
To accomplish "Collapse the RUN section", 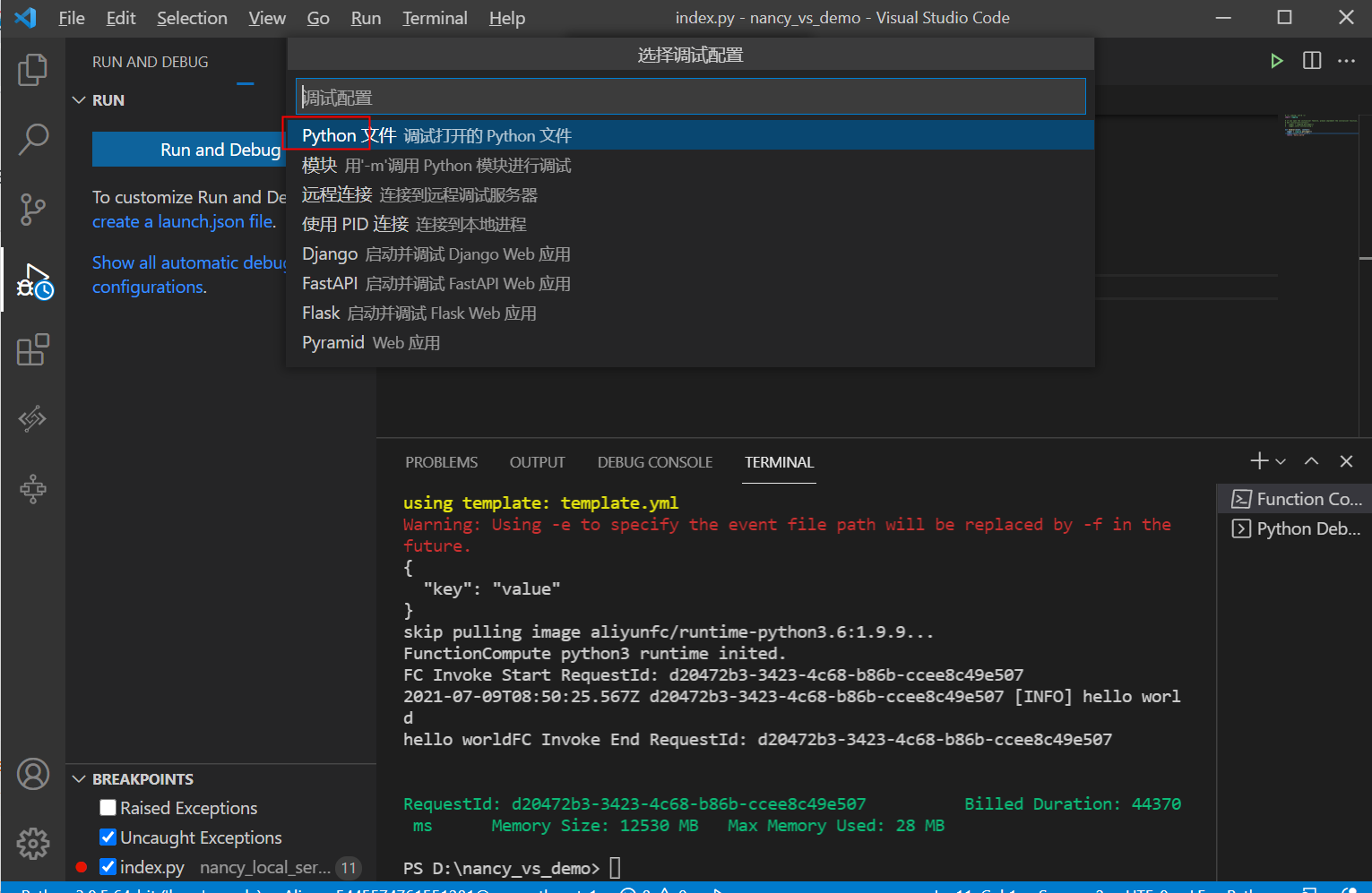I will point(79,100).
